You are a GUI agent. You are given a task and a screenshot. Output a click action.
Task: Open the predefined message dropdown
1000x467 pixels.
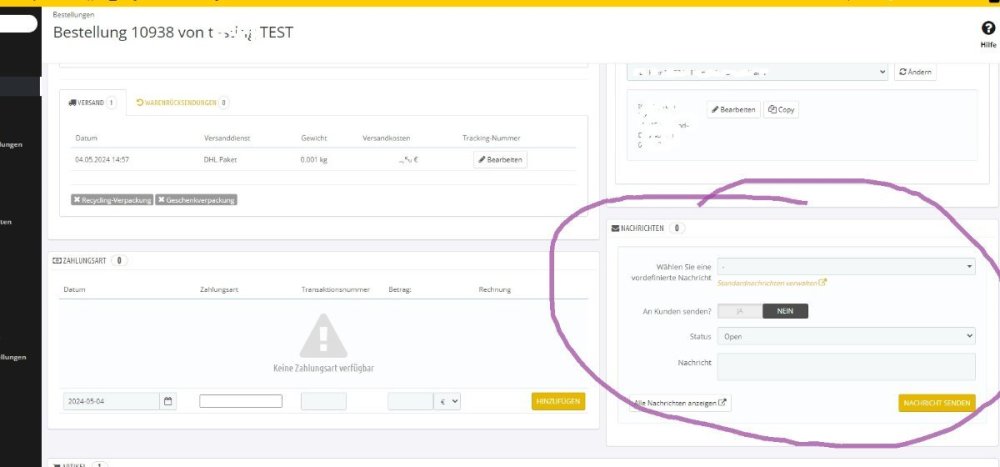[x=846, y=267]
